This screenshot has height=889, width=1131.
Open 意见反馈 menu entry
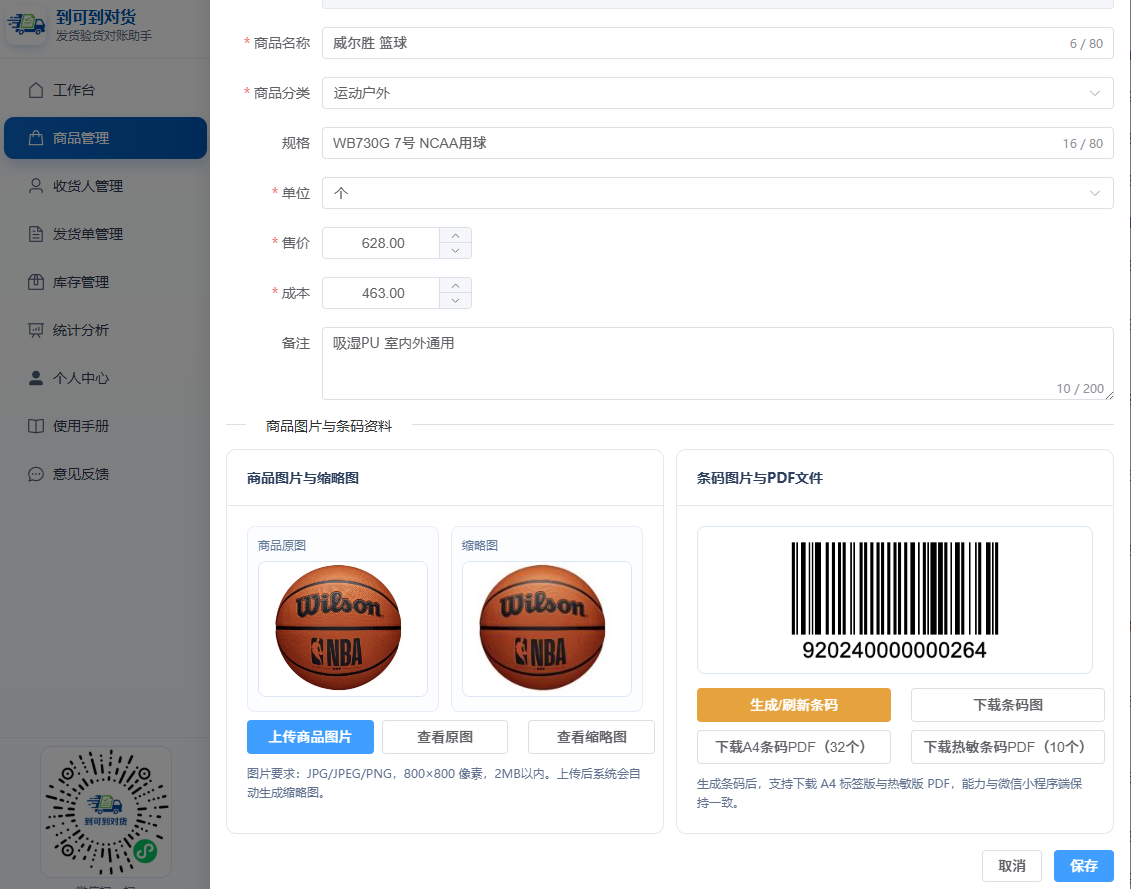pos(105,474)
